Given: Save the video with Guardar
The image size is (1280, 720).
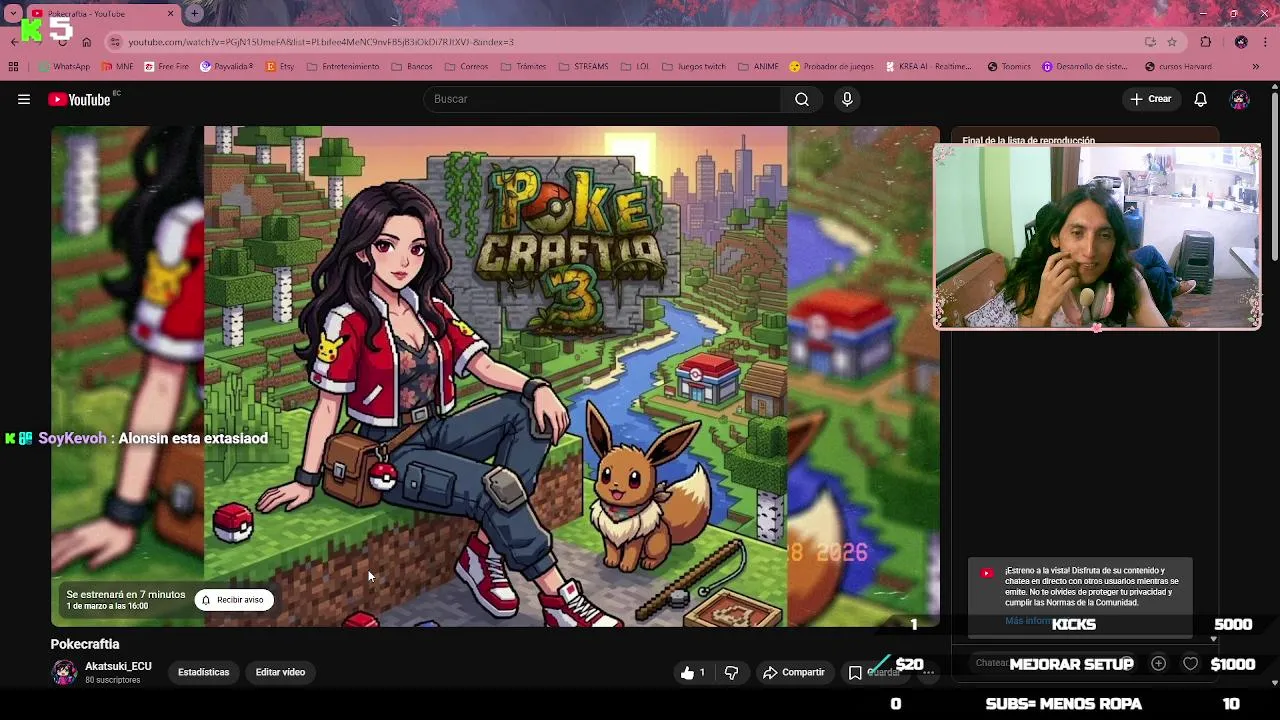Looking at the screenshot, I should click(x=874, y=673).
